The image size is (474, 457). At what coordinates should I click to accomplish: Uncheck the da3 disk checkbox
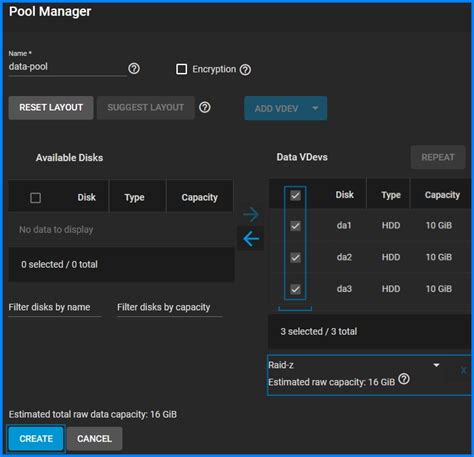tap(295, 289)
